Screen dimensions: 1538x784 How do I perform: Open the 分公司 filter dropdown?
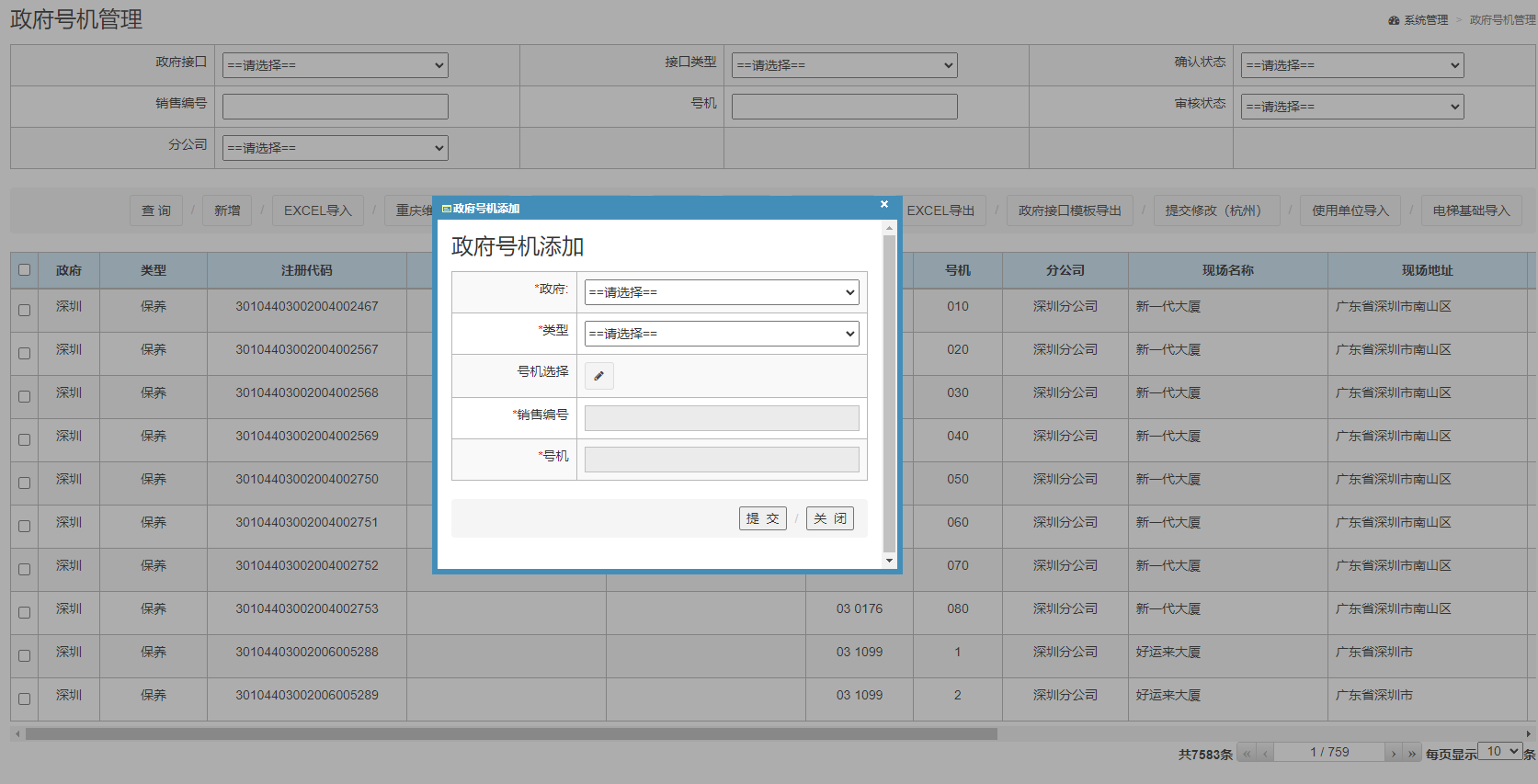click(336, 148)
